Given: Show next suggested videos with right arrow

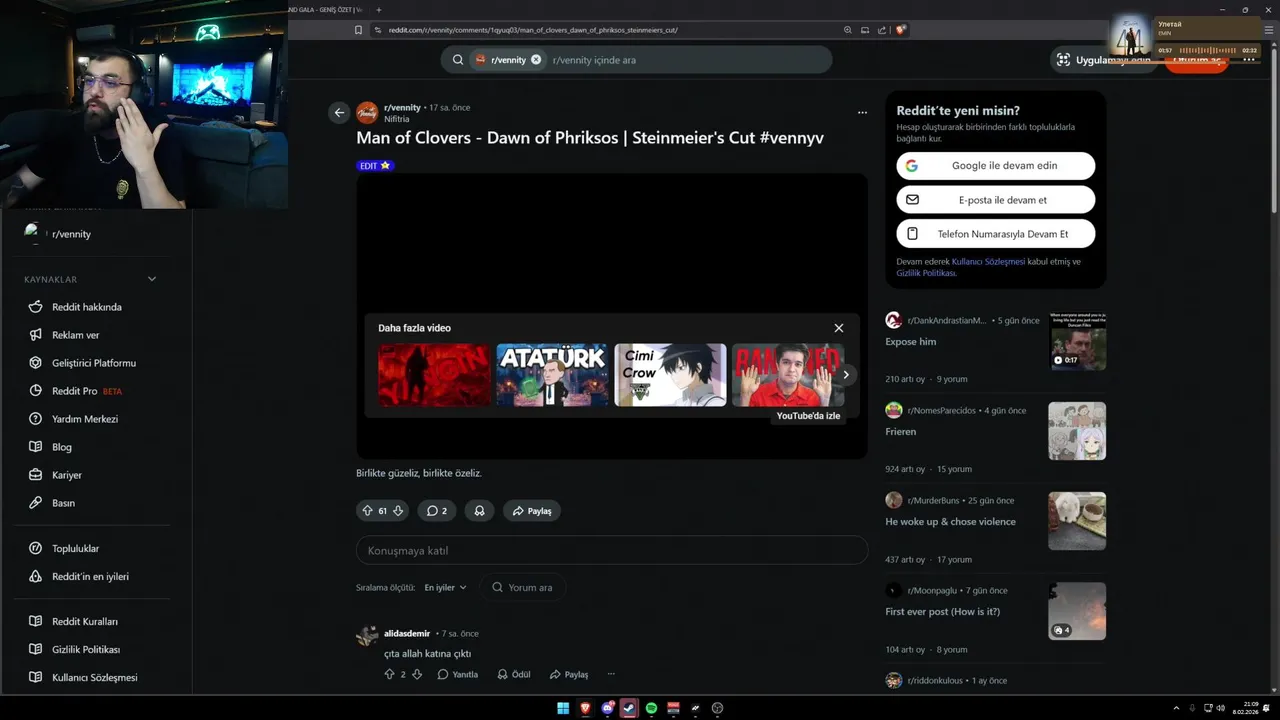Looking at the screenshot, I should [x=846, y=375].
